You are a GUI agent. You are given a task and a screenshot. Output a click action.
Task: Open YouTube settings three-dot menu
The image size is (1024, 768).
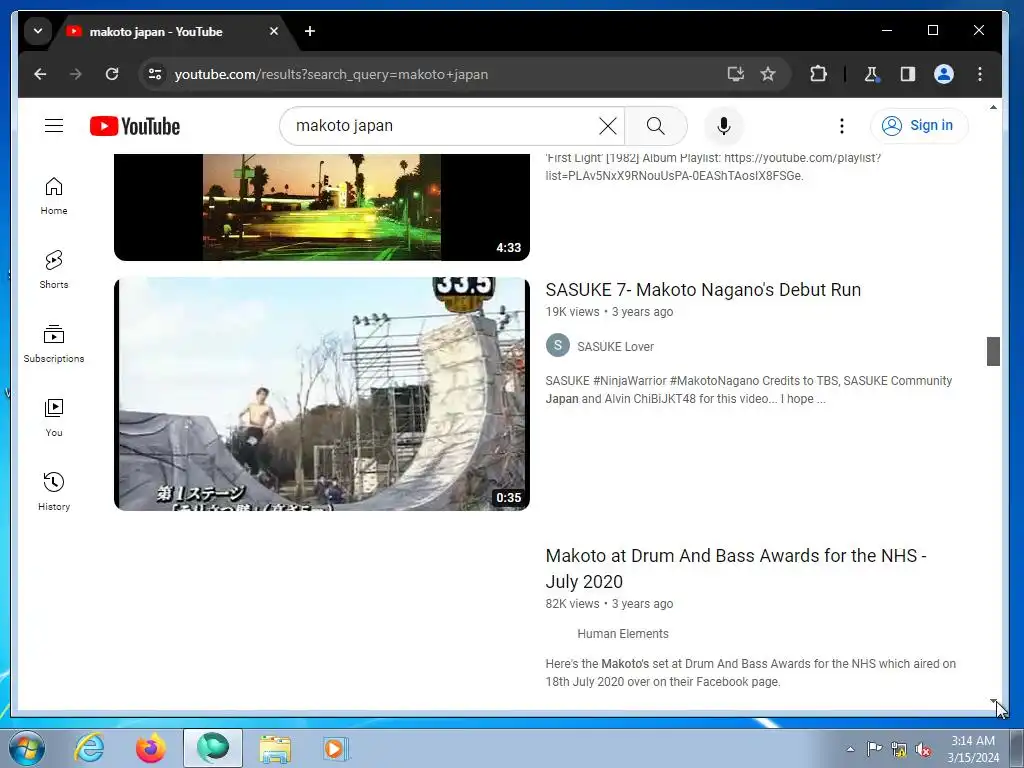(x=842, y=126)
